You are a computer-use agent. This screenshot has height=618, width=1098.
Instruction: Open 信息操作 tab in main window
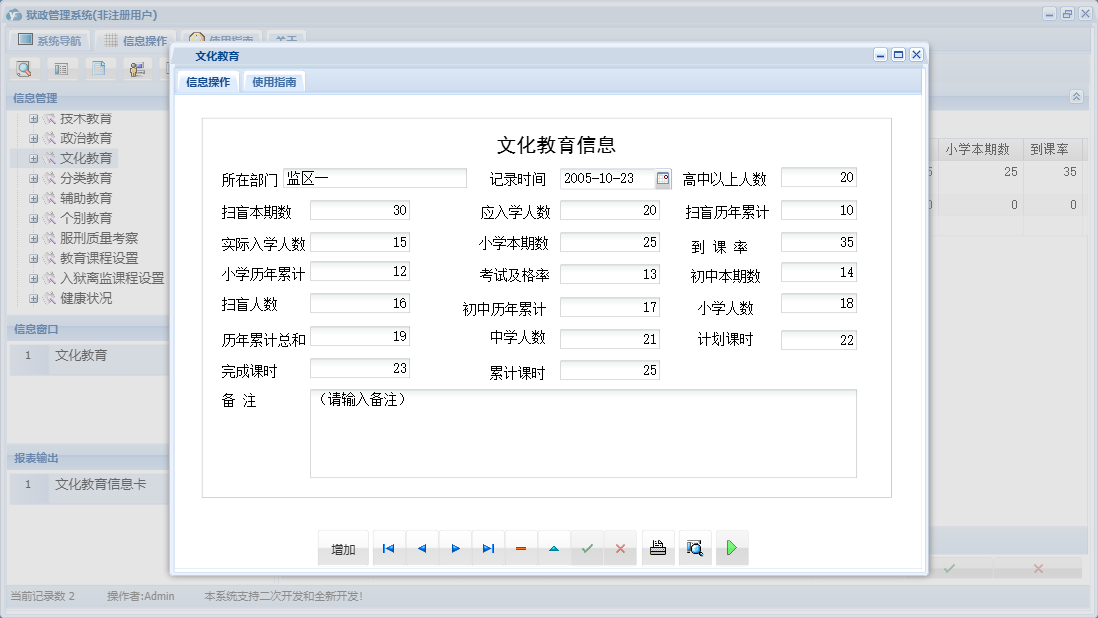coord(135,41)
